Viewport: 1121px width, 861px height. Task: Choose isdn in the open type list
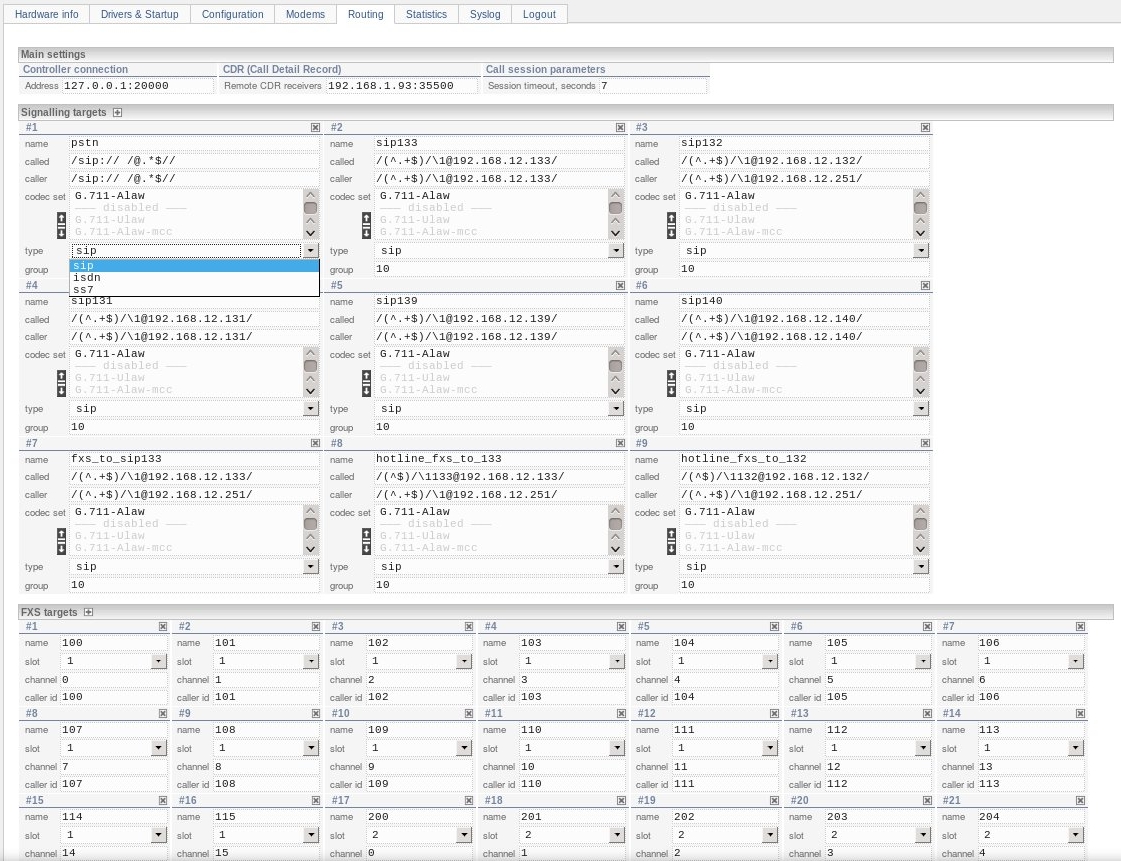pos(194,277)
